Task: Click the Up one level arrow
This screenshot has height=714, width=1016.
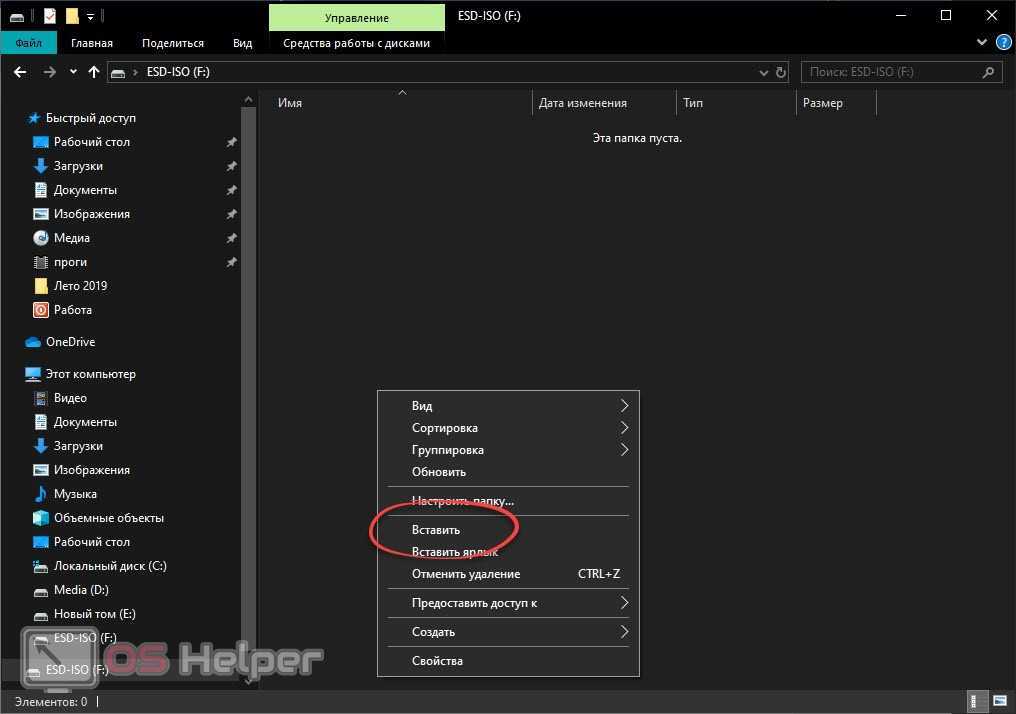Action: tap(94, 72)
